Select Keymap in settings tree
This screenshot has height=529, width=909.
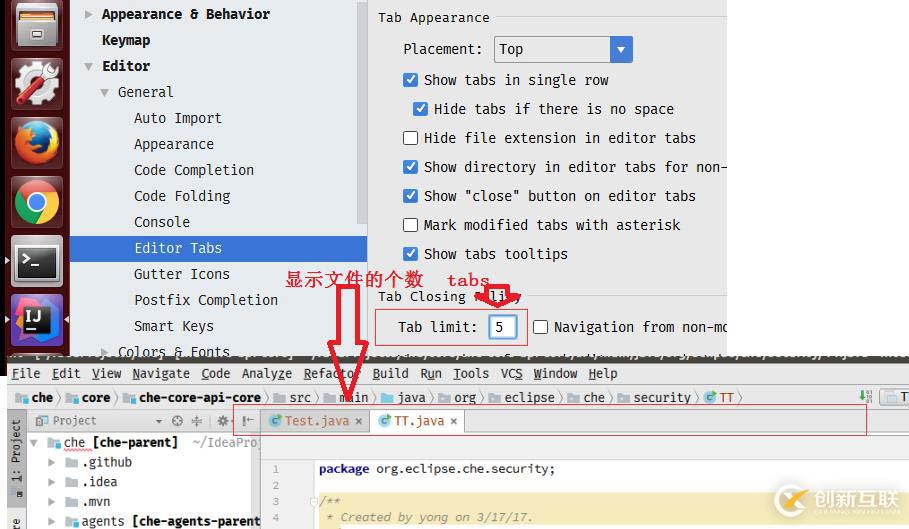126,41
